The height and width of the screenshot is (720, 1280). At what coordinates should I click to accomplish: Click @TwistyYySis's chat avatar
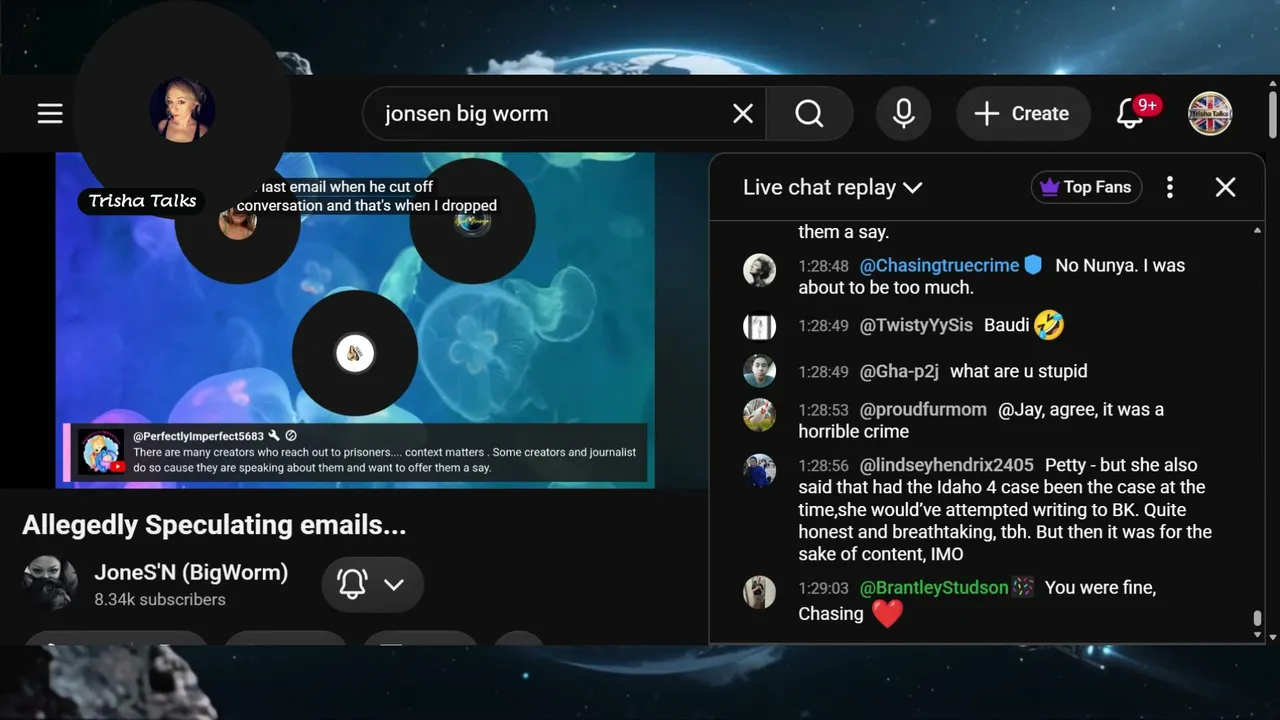point(760,326)
